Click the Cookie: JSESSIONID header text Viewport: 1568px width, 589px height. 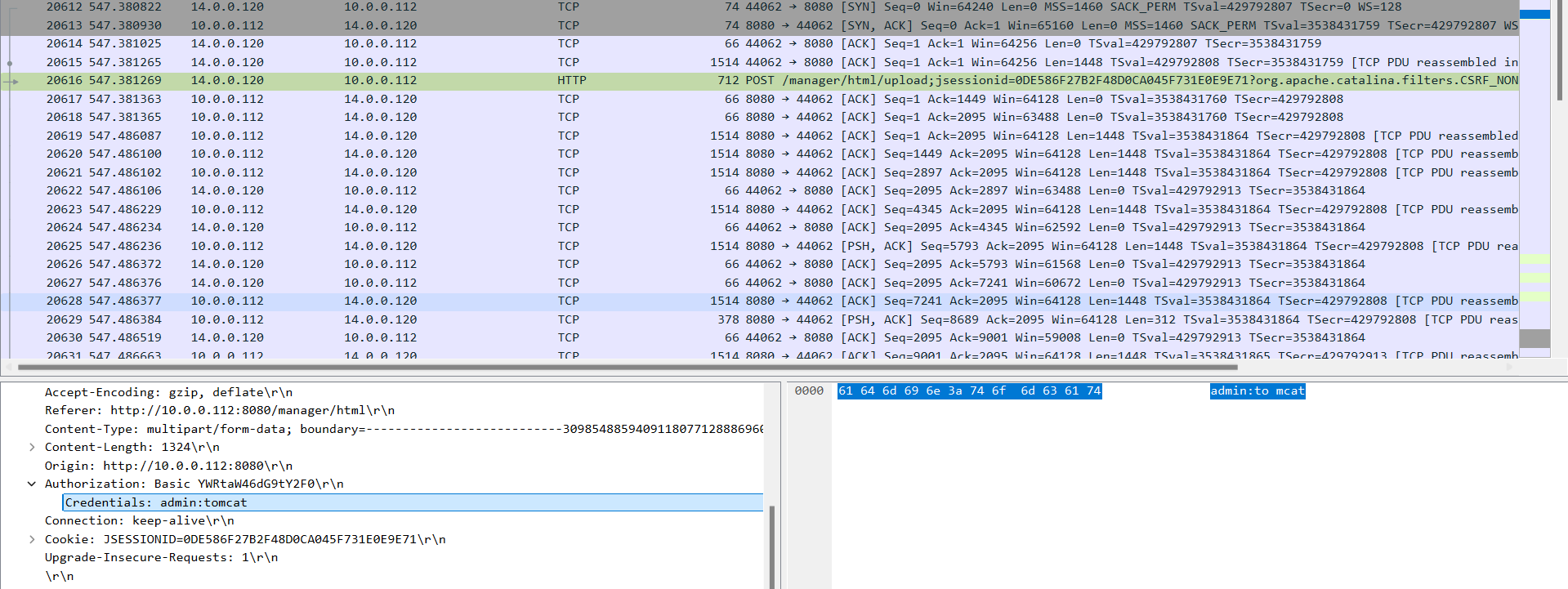[245, 539]
